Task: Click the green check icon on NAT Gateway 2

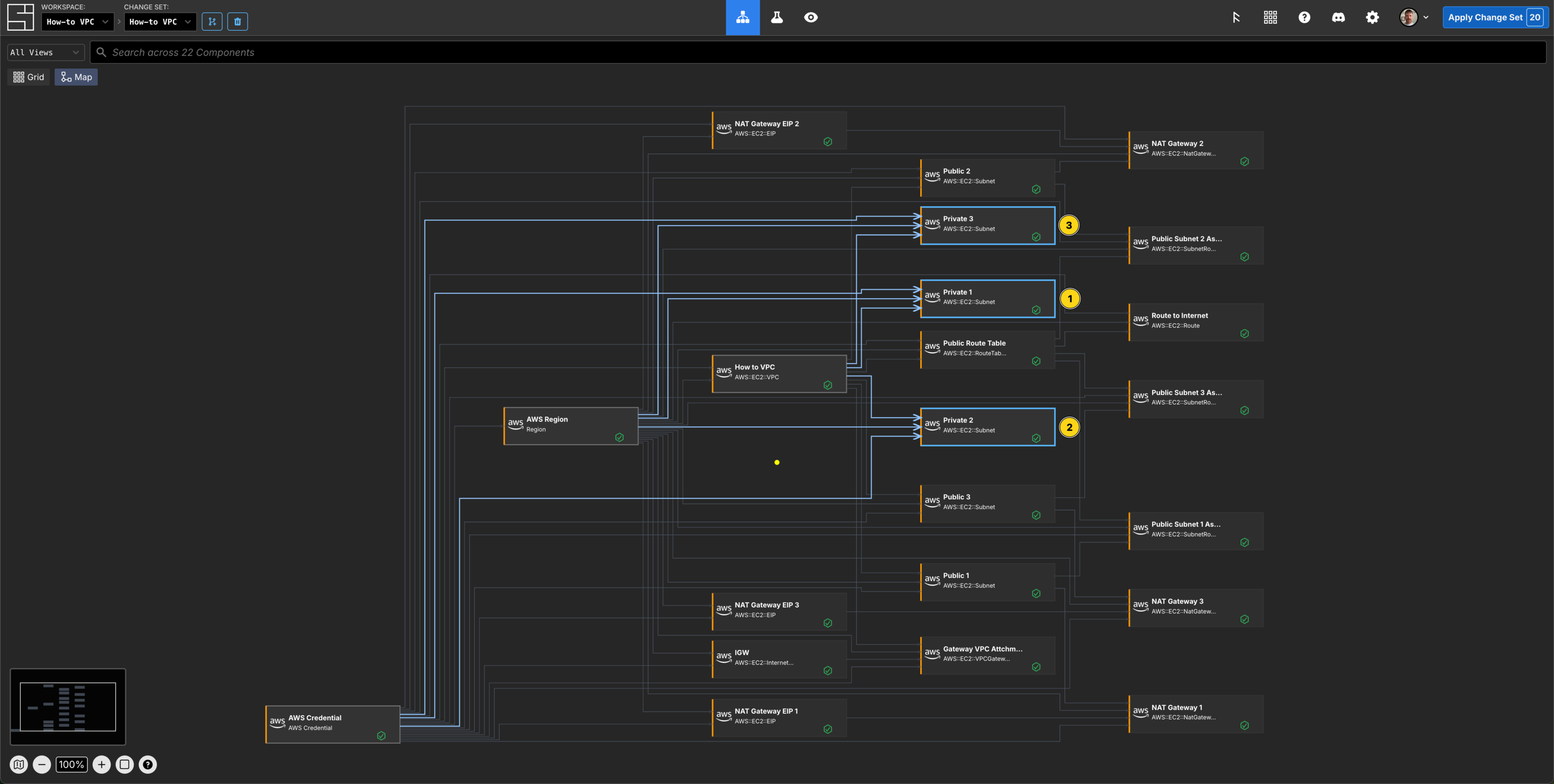Action: coord(1245,162)
